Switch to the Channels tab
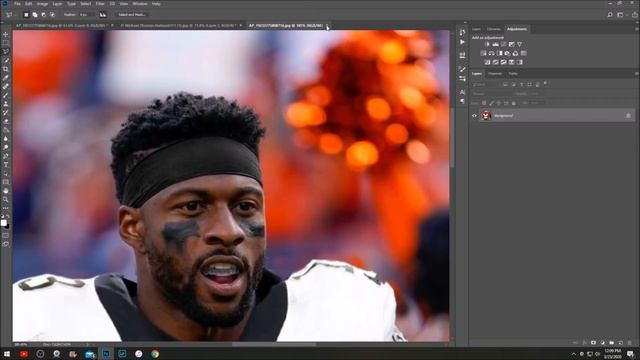 click(x=495, y=74)
